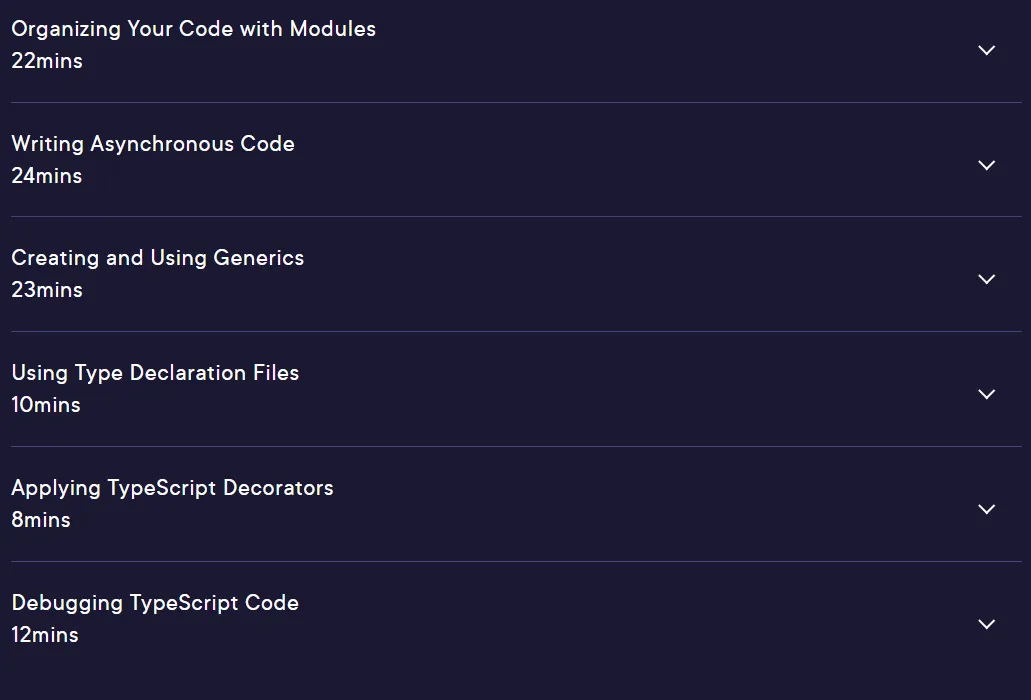Open the Writing Asynchronous Code module title
Image resolution: width=1031 pixels, height=700 pixels.
pyautogui.click(x=153, y=144)
